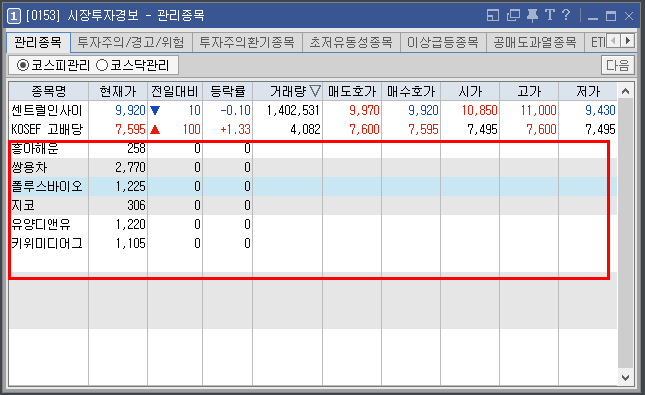Screen dimensions: 645x395
Task: Click the 센트럴인사이 ask price 9,970
Action: pyautogui.click(x=364, y=110)
